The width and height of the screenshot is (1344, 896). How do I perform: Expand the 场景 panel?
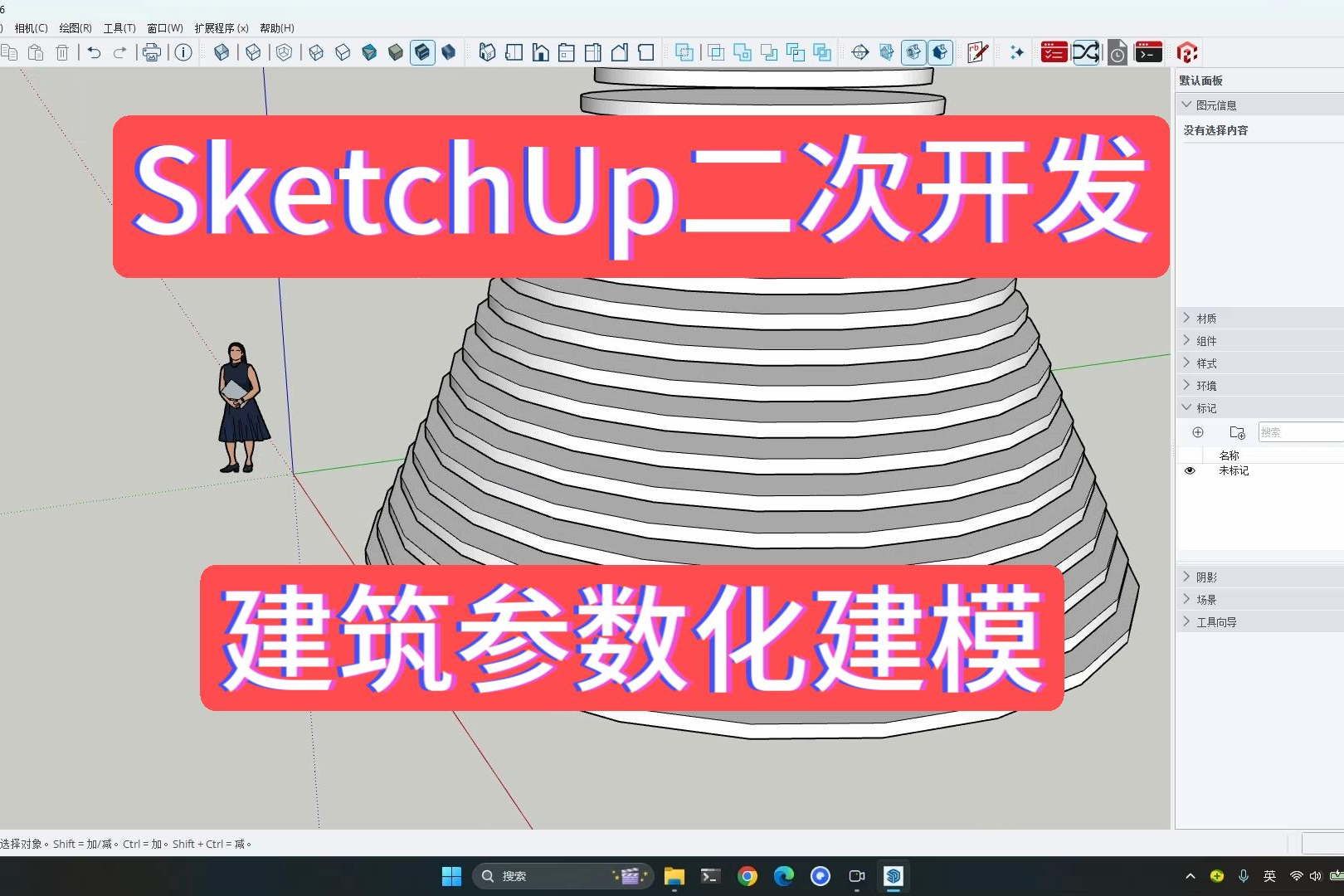point(1186,599)
